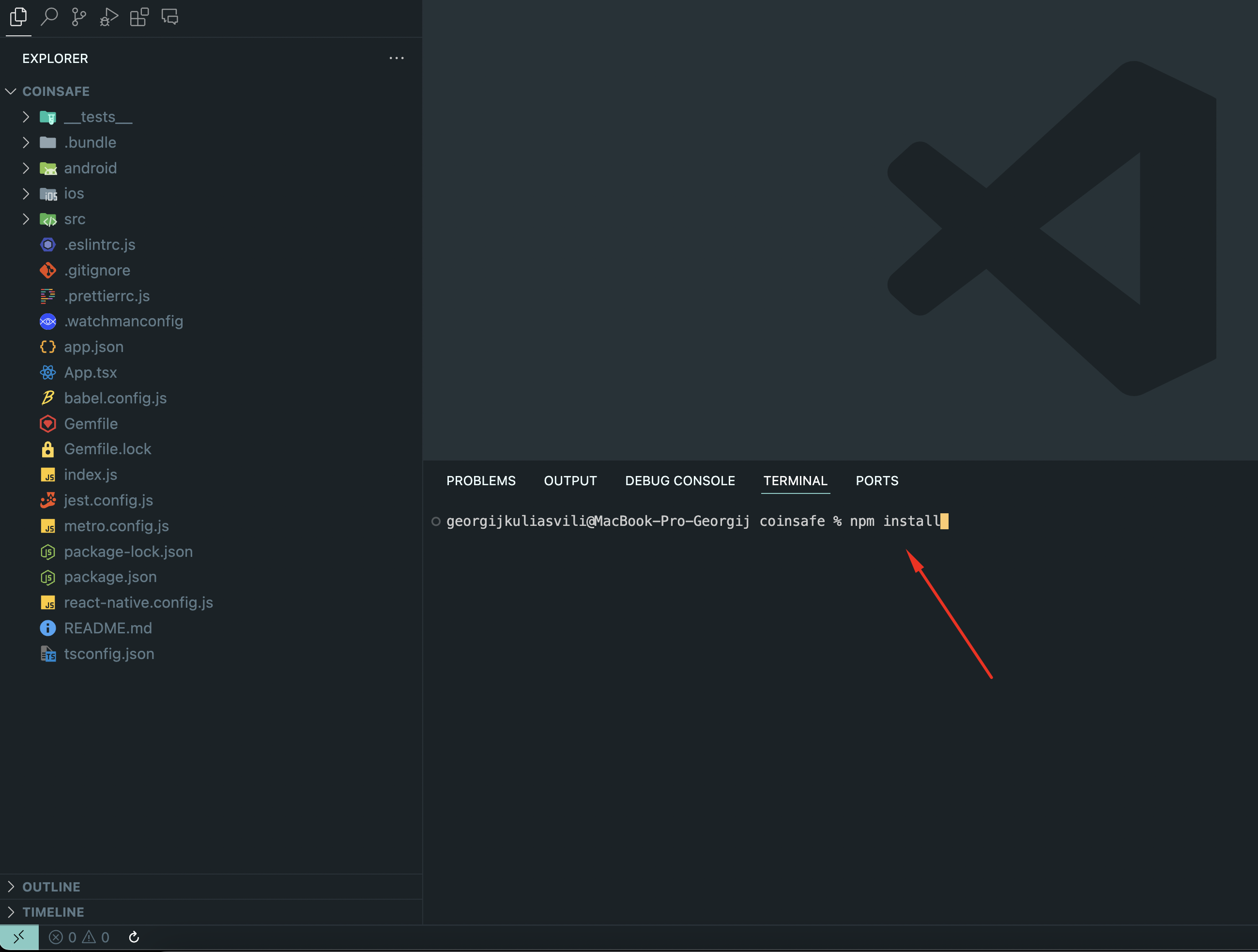Expand the src folder chevron
Viewport: 1258px width, 952px height.
[x=26, y=219]
